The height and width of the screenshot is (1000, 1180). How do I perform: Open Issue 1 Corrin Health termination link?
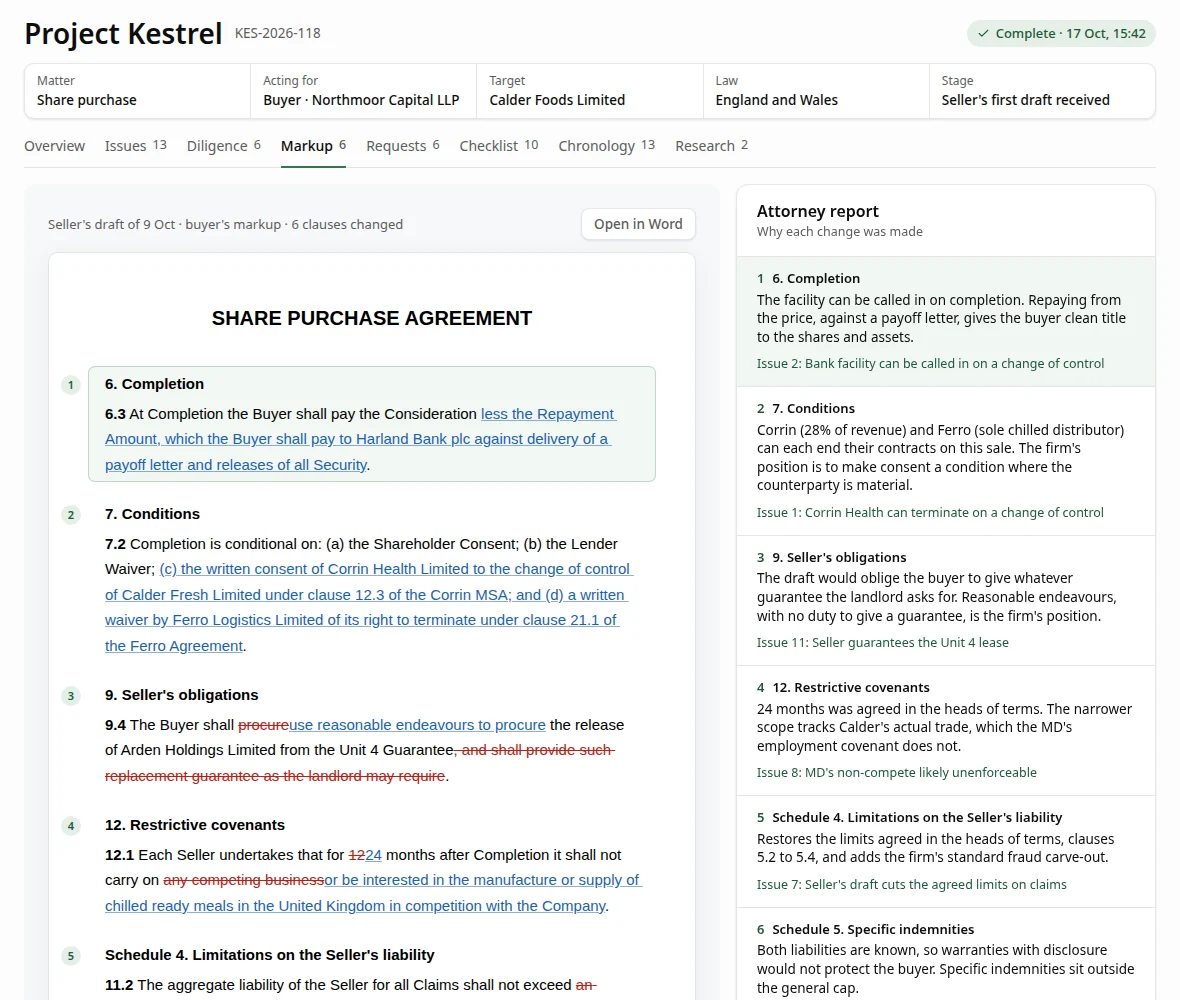click(x=930, y=512)
